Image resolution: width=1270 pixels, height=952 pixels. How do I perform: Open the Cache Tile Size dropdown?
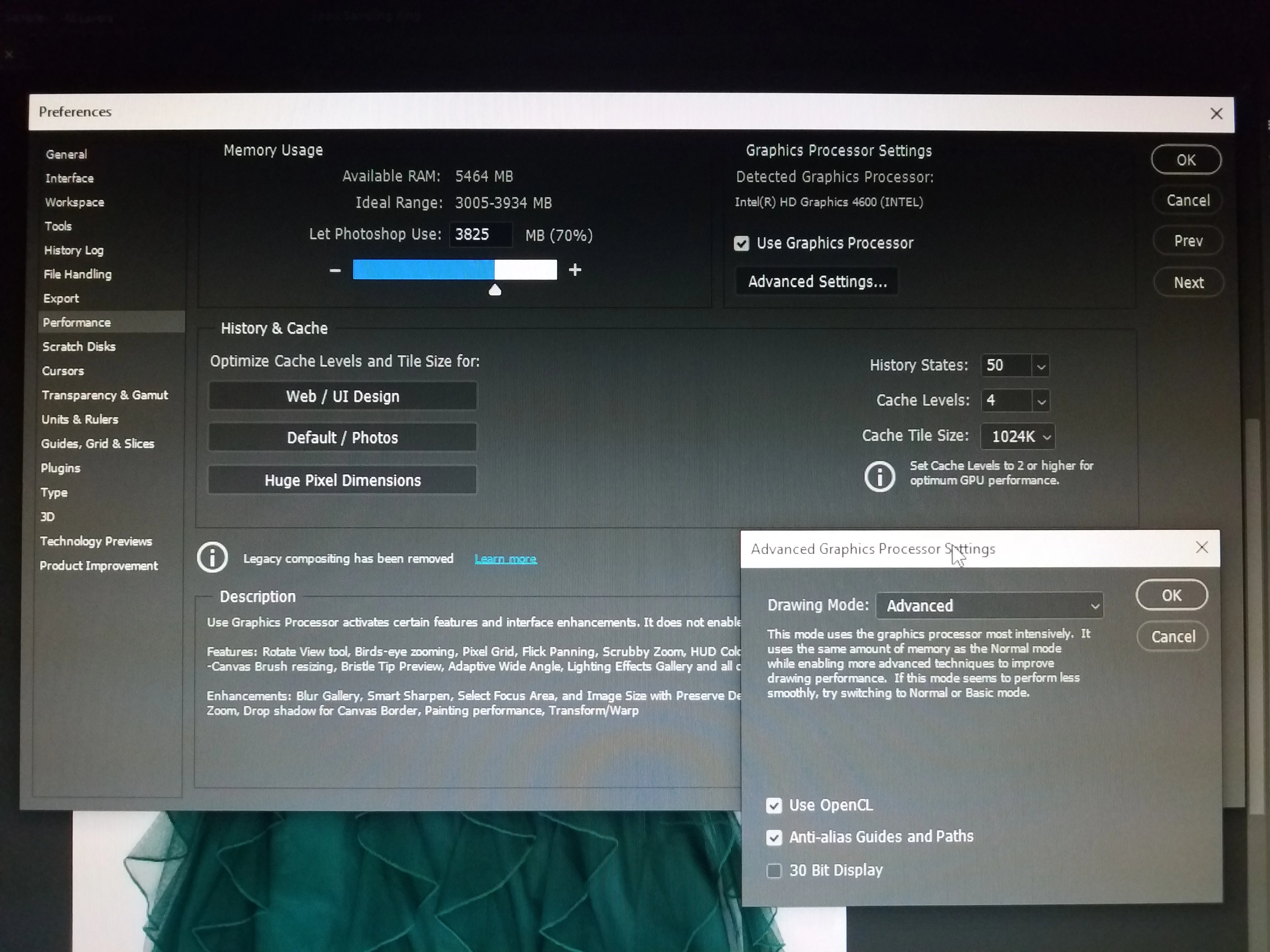pos(1017,437)
